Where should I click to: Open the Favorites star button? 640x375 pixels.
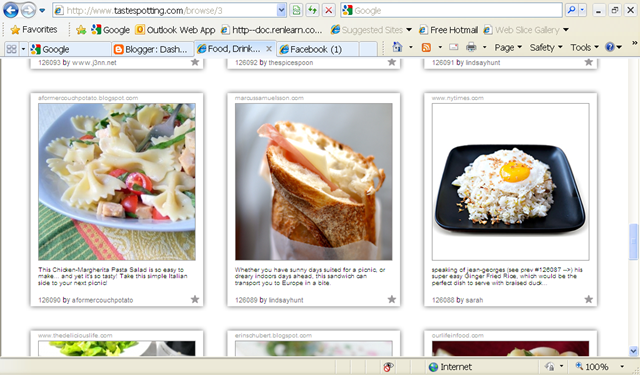33,30
